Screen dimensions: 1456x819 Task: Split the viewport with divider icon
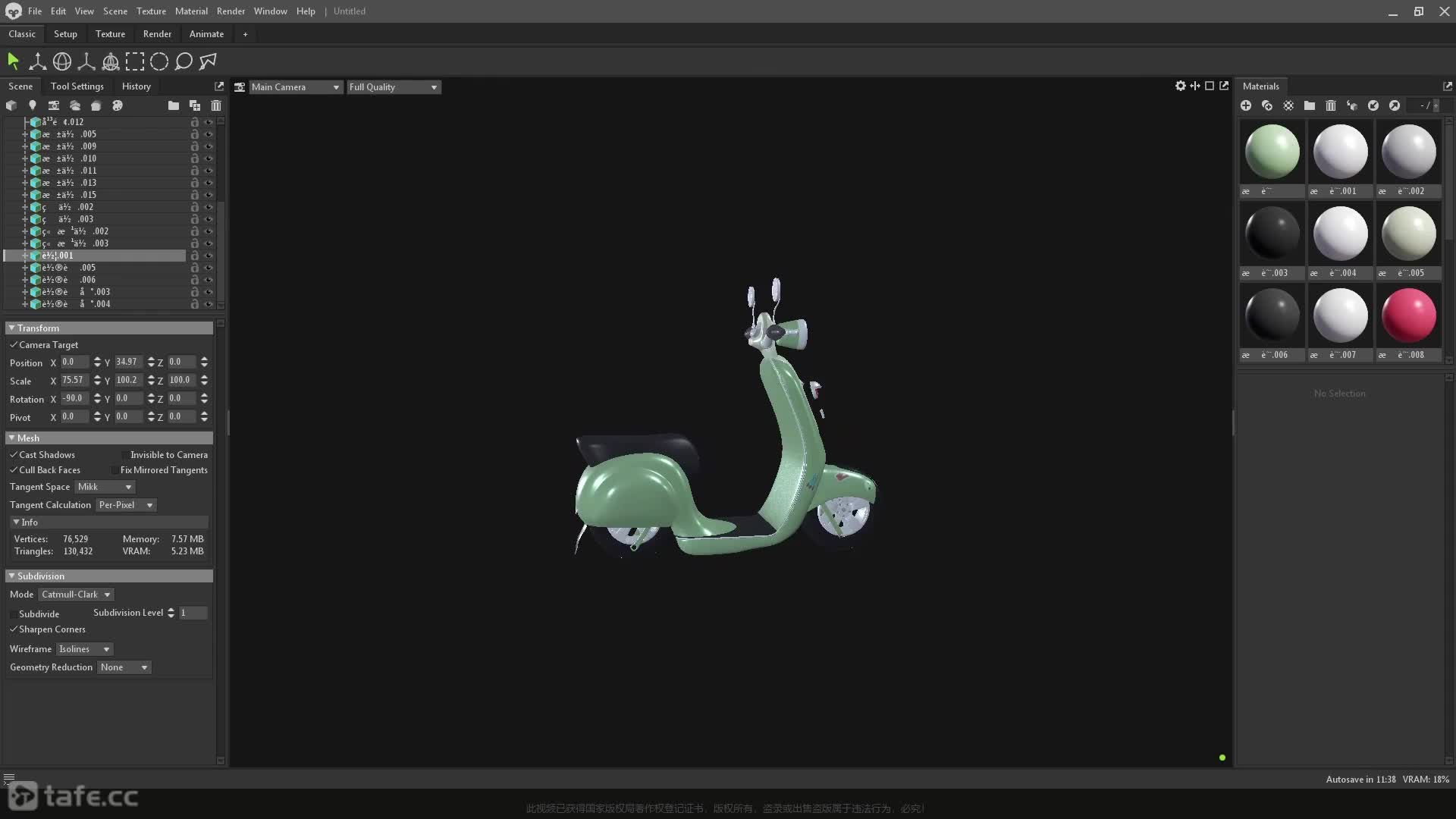pos(1195,86)
